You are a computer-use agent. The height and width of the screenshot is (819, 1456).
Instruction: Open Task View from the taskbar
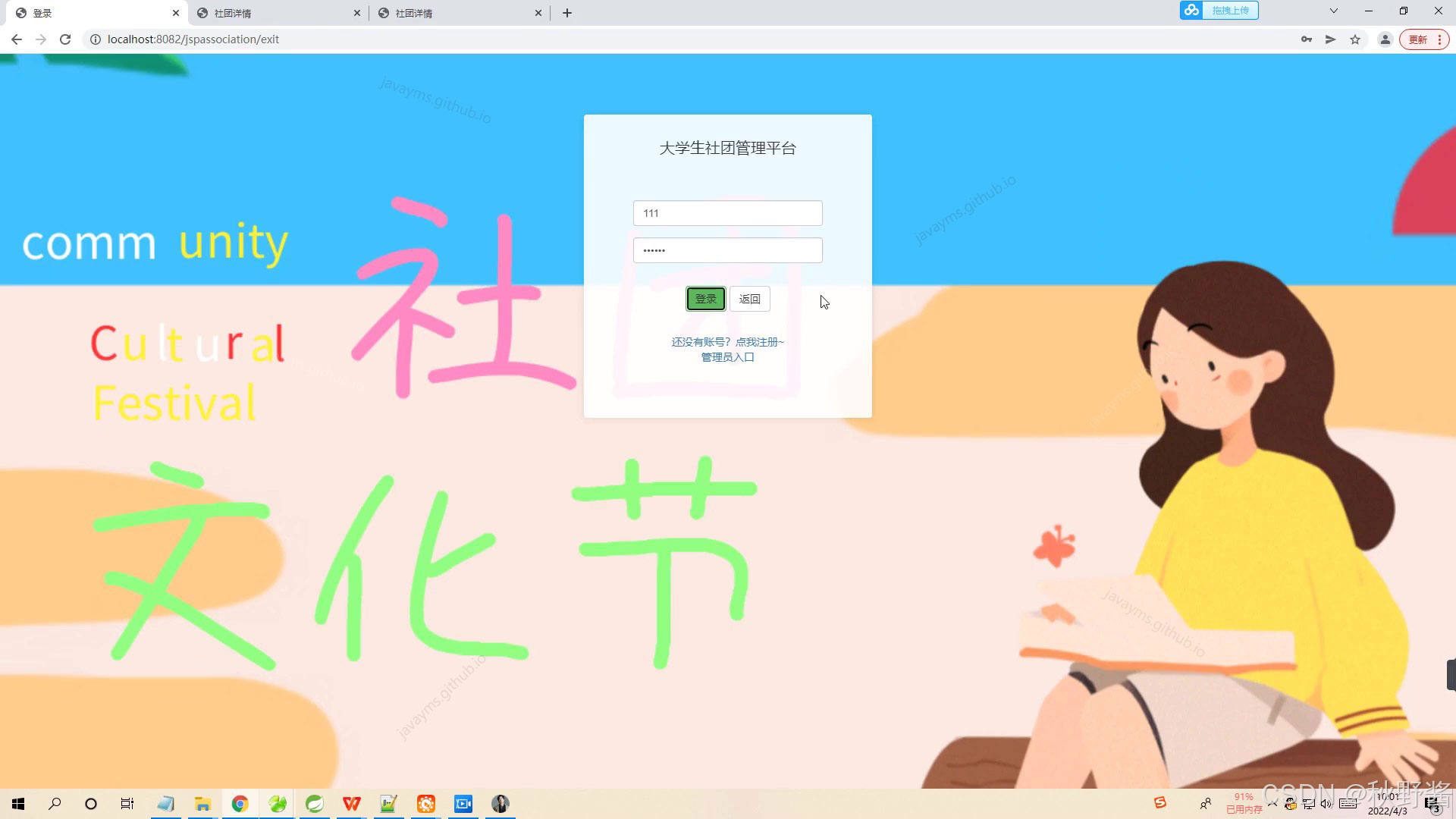[127, 803]
